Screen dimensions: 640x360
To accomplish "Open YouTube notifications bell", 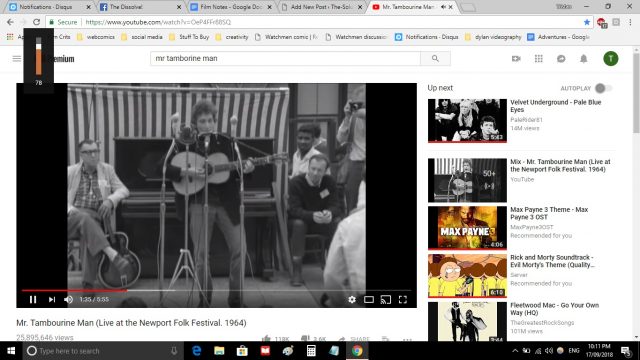I will click(584, 59).
